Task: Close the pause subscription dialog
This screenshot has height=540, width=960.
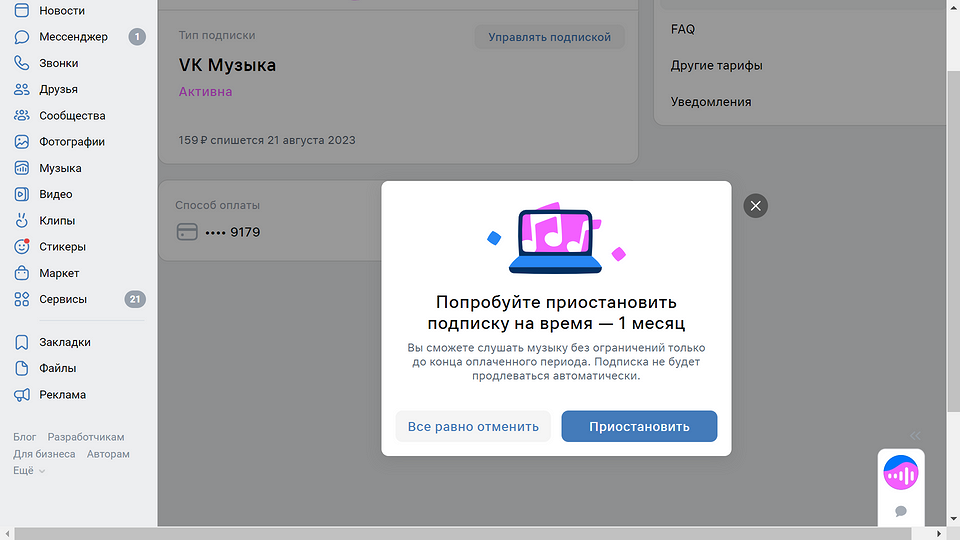Action: coord(756,206)
